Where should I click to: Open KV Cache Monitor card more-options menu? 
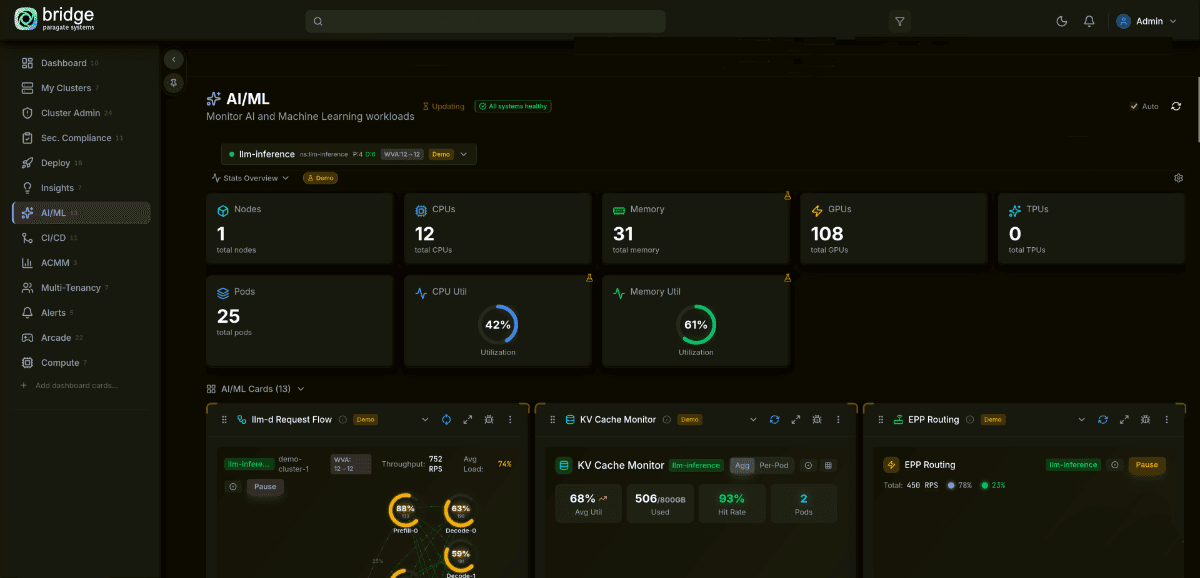tap(838, 420)
